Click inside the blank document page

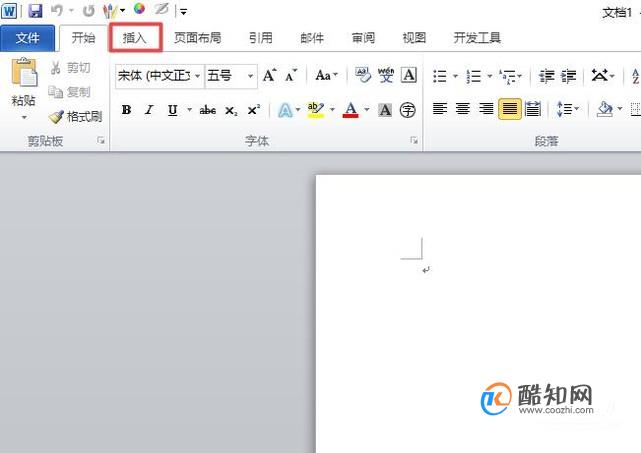[x=478, y=314]
